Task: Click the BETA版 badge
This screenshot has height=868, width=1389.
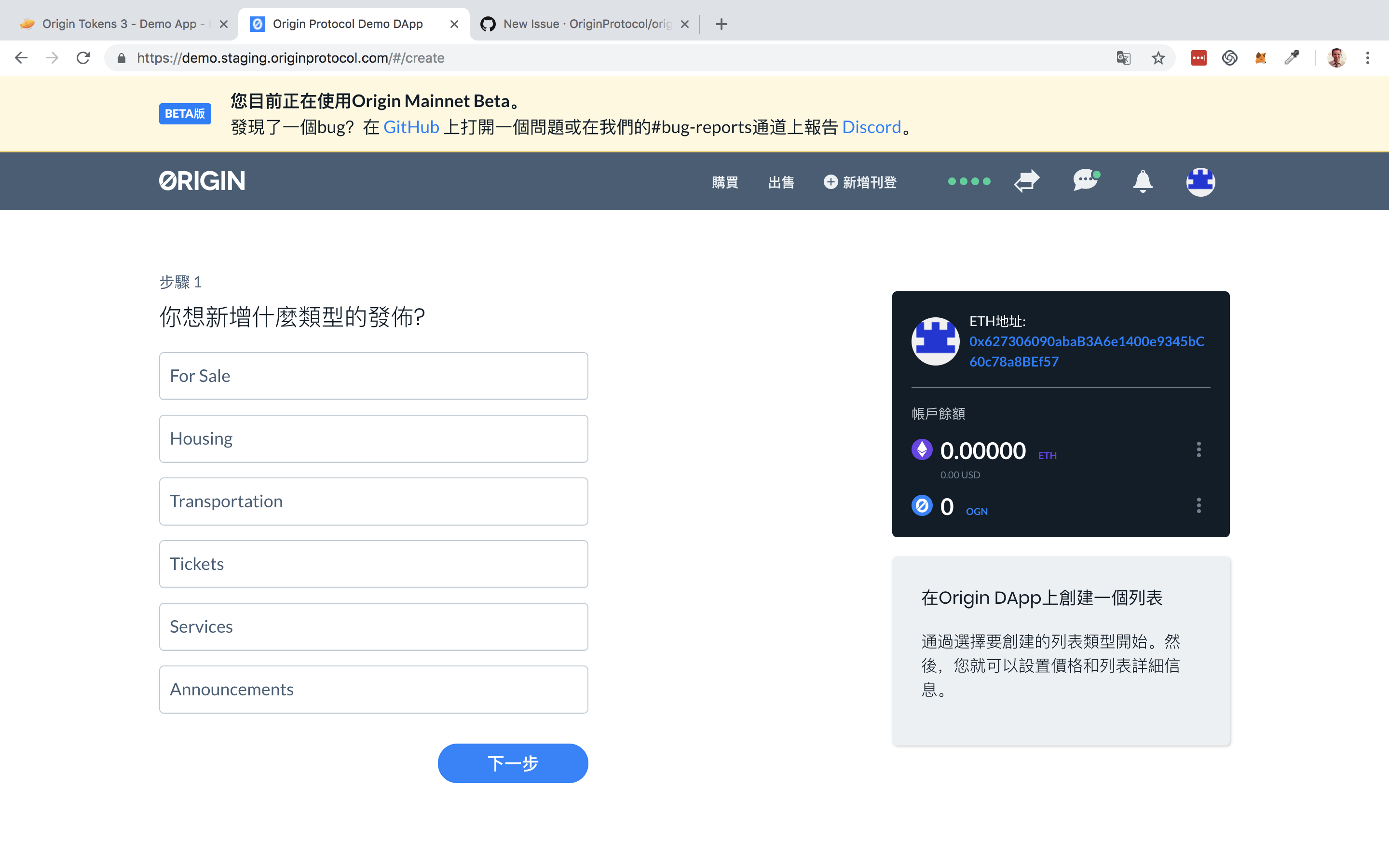Action: tap(185, 114)
